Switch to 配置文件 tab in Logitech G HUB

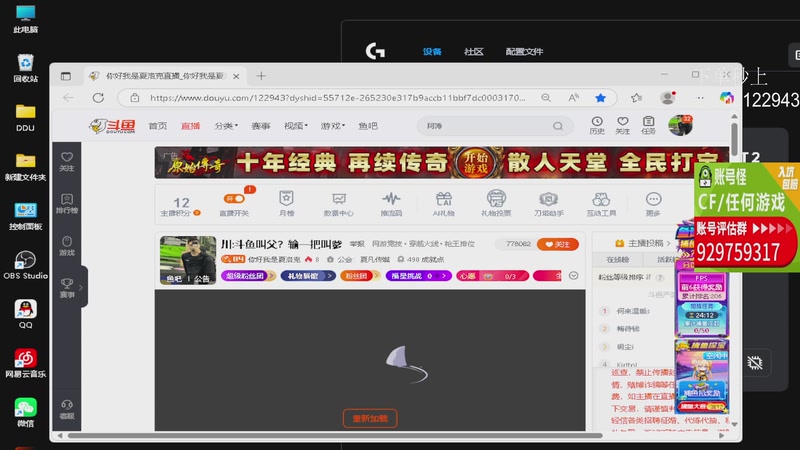coord(524,52)
